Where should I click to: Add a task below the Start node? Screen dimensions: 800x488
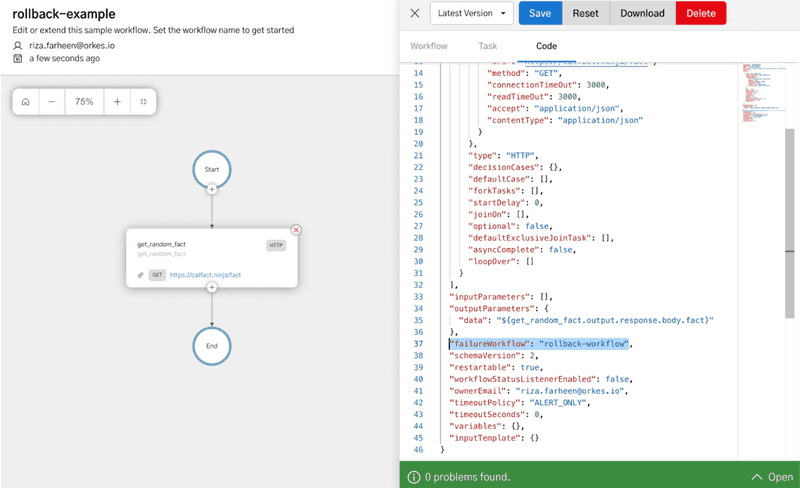point(212,189)
